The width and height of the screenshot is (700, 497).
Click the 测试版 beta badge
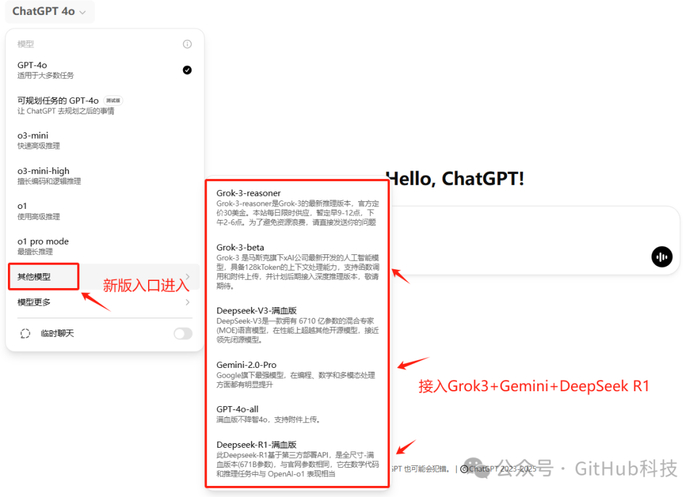click(113, 100)
